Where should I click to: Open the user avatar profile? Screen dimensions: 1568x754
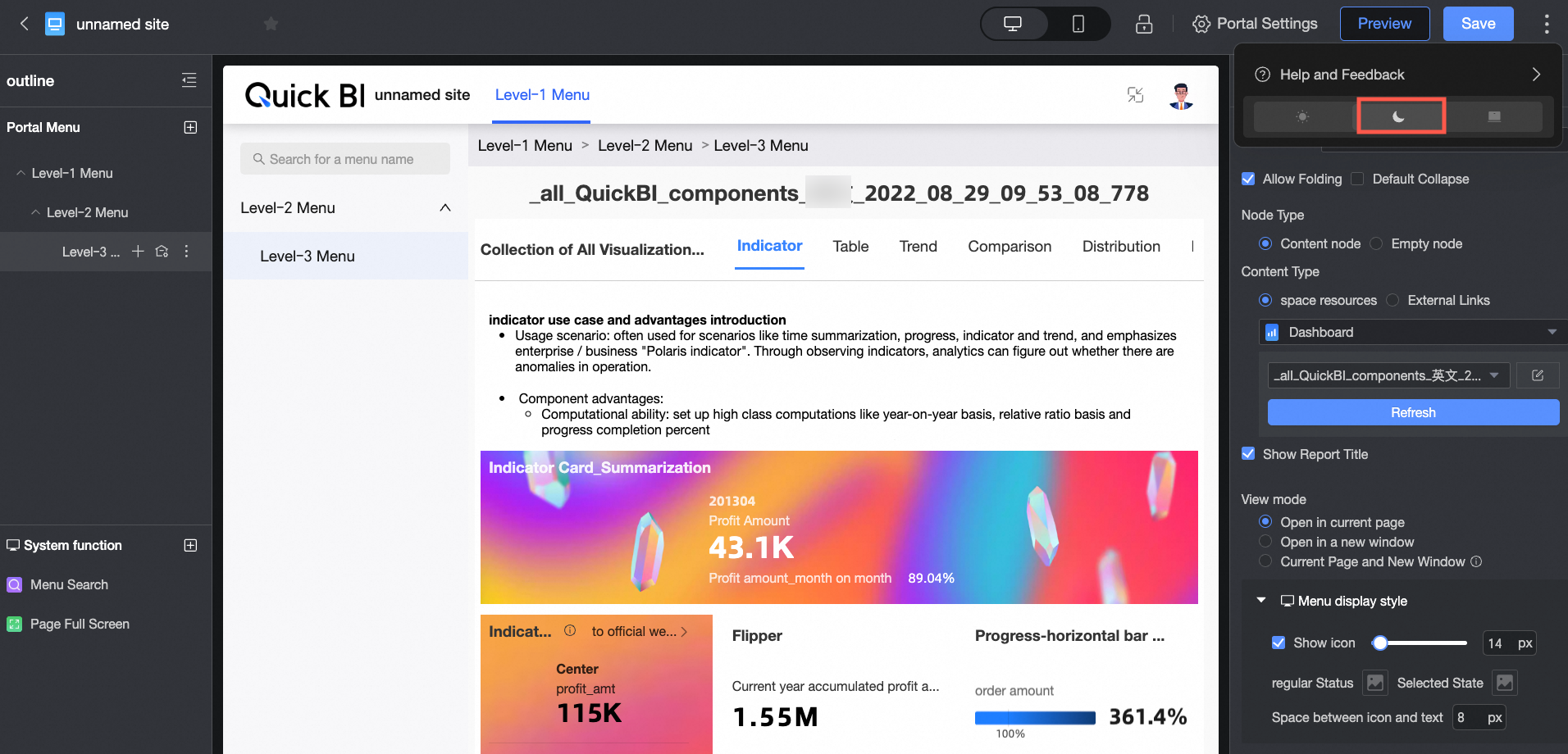(x=1181, y=96)
